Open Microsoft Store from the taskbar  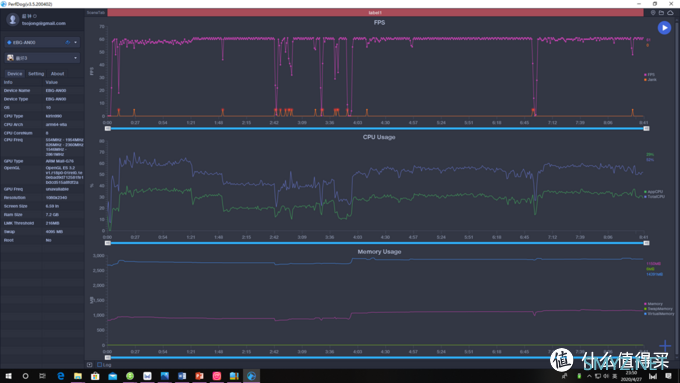(95, 376)
